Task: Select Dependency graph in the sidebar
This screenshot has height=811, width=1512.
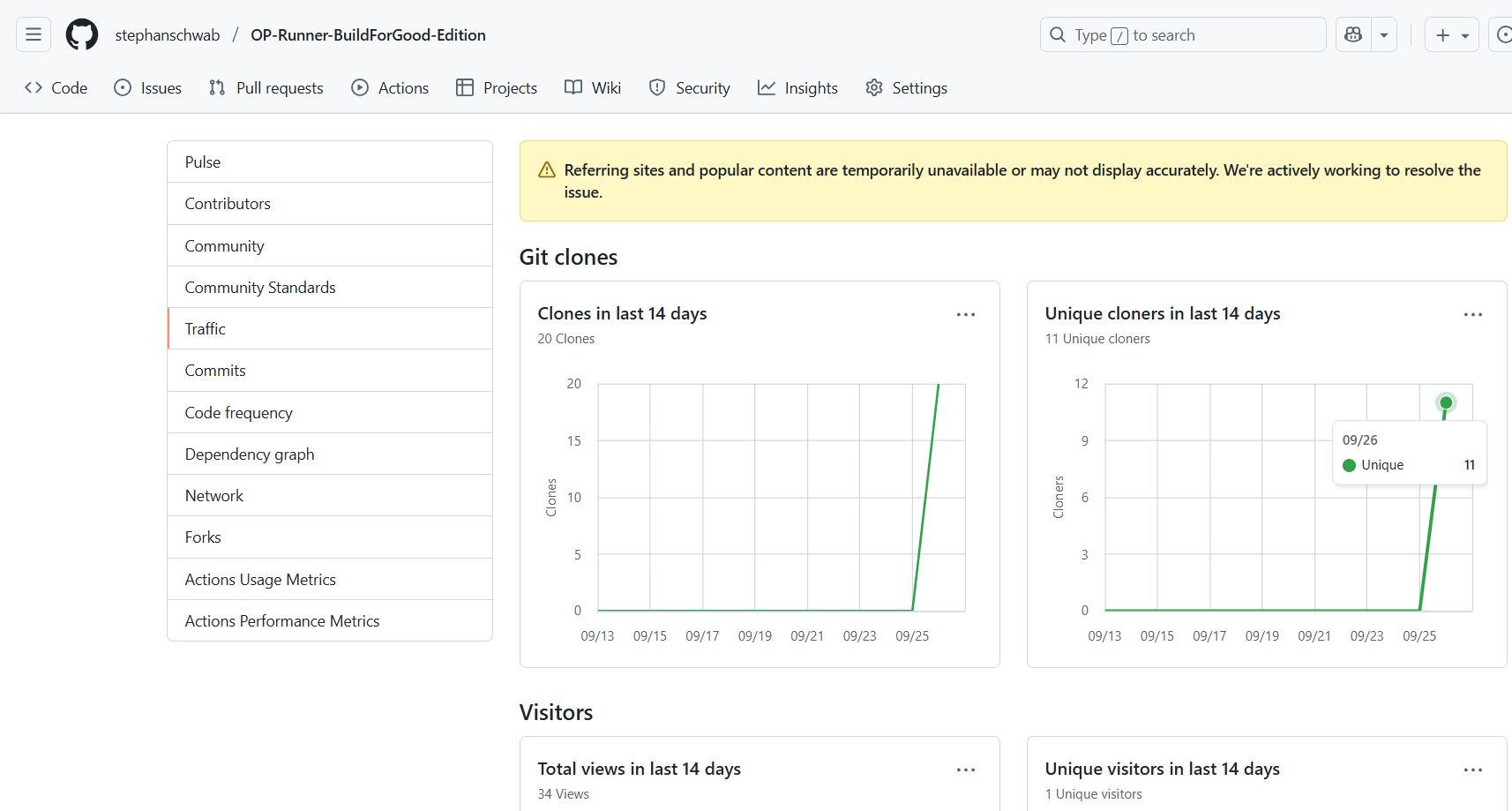Action: point(250,454)
